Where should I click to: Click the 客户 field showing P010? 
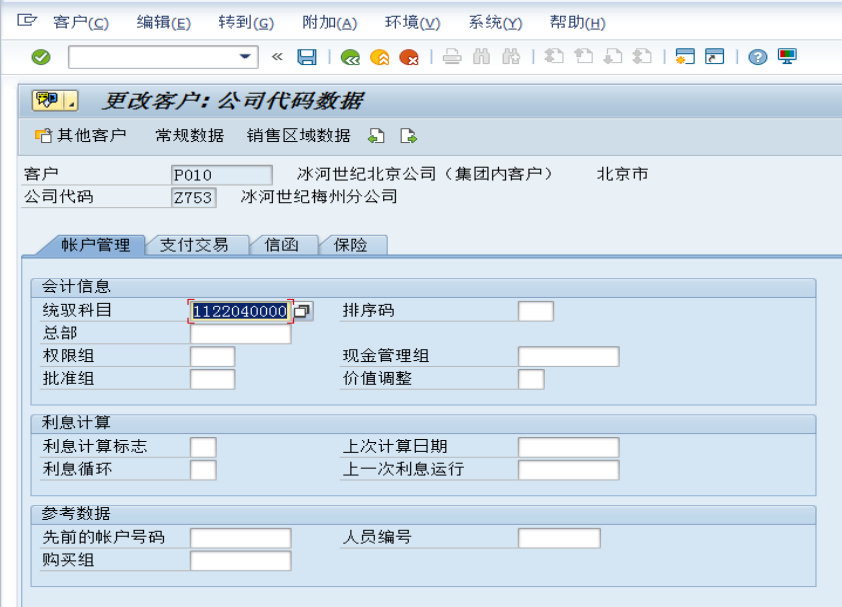pos(221,175)
